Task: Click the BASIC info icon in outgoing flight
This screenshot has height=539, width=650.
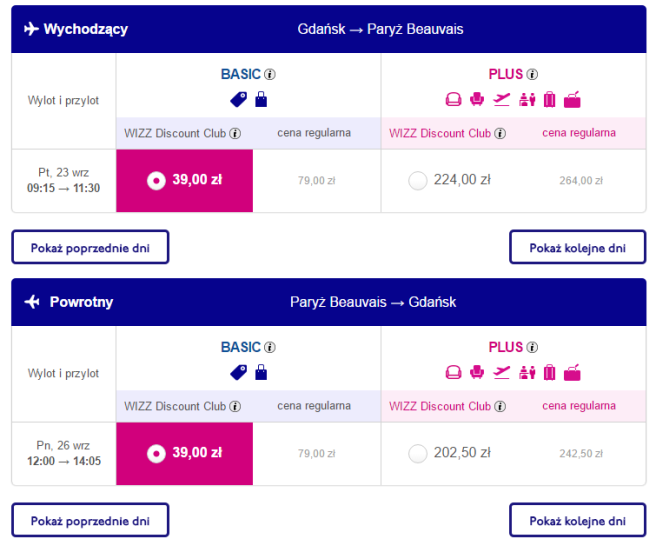Action: click(270, 74)
